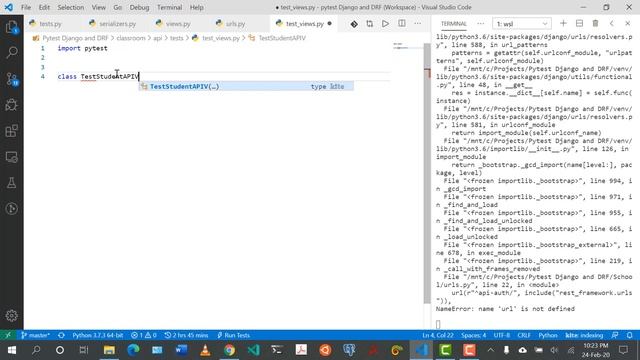Select Python 3.7.3 64-bit interpreter
This screenshot has height=360, width=640.
pos(98,335)
